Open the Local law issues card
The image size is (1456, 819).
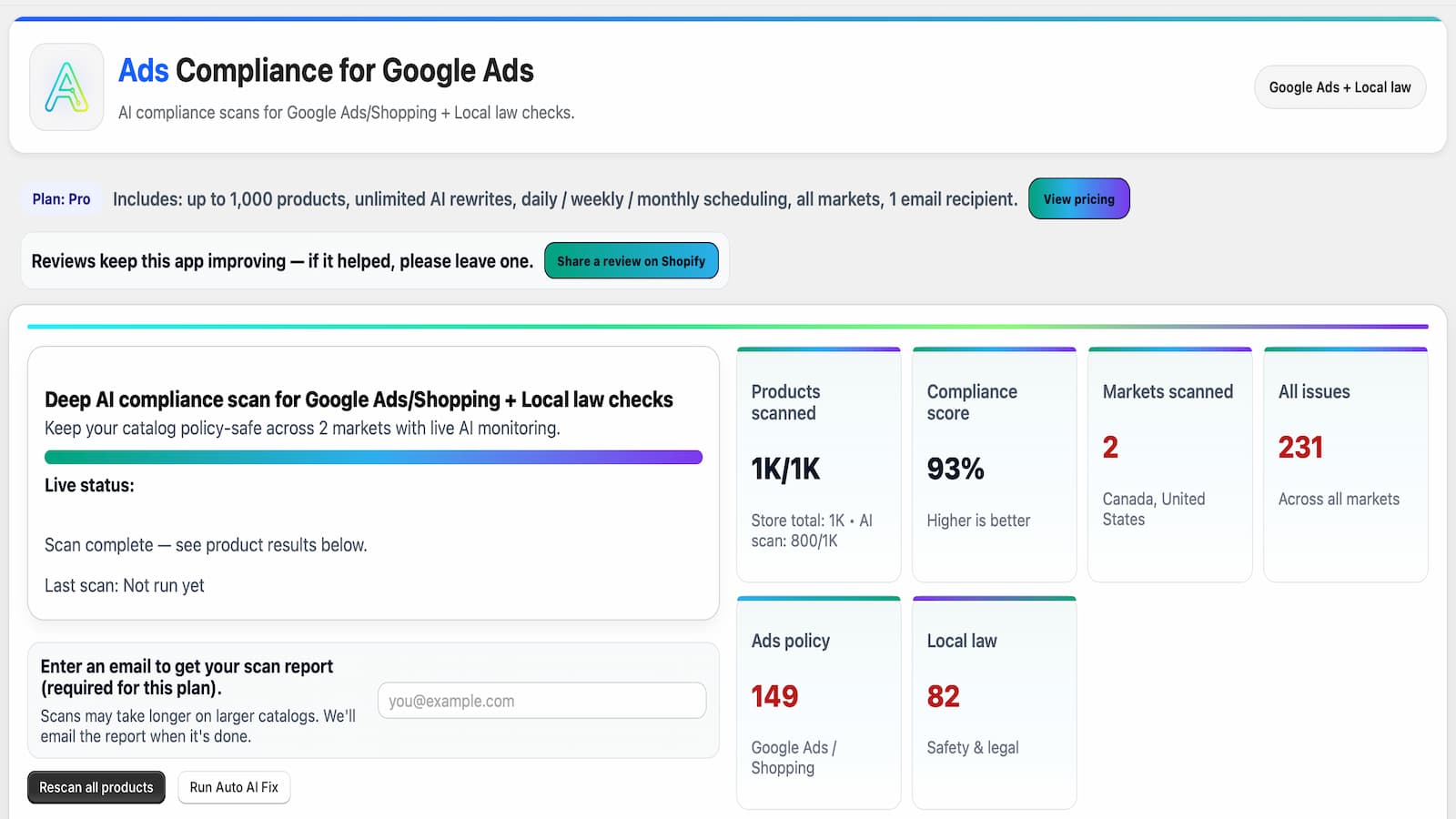click(994, 703)
